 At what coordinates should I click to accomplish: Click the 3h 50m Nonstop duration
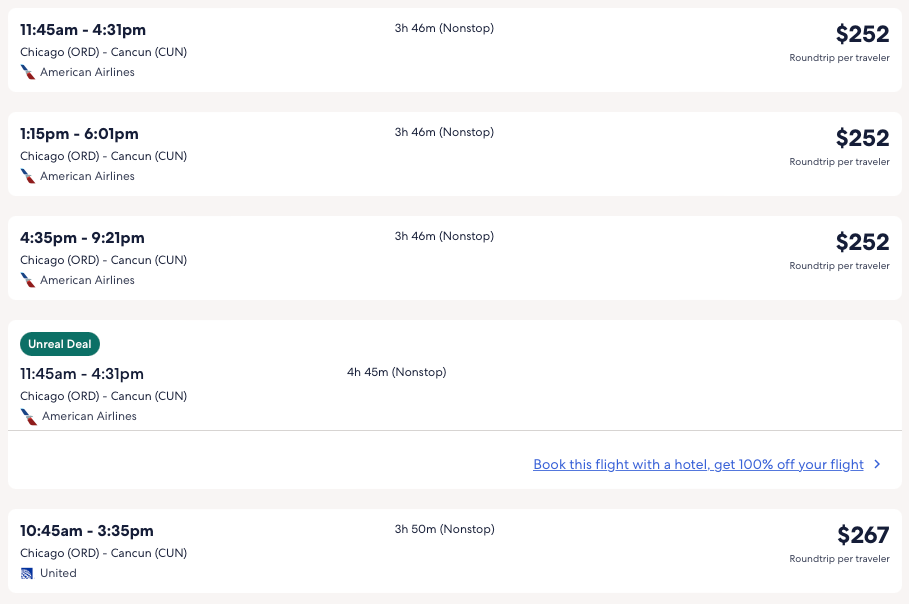coord(444,529)
